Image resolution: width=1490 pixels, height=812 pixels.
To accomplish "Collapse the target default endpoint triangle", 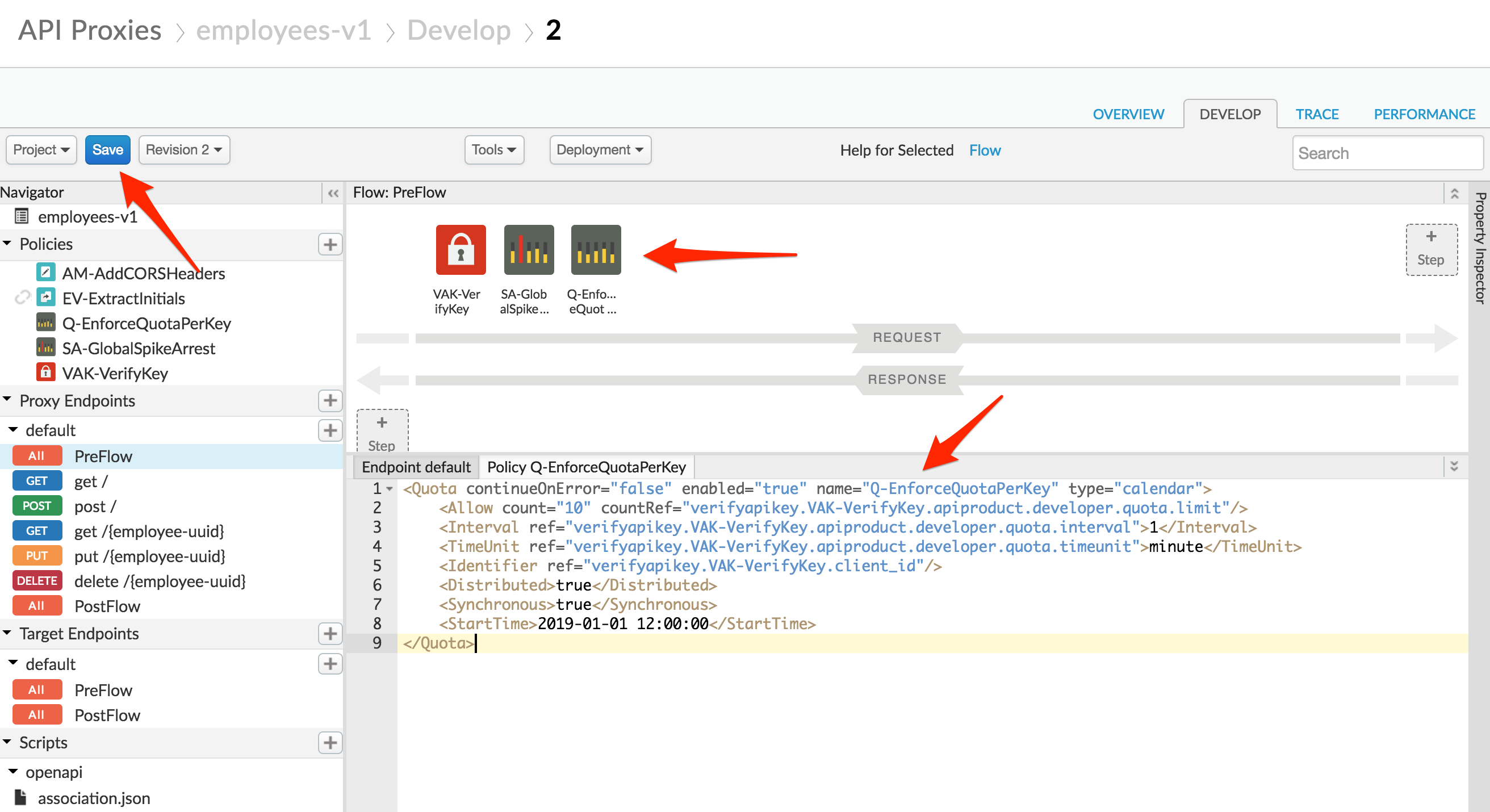I will coord(13,663).
